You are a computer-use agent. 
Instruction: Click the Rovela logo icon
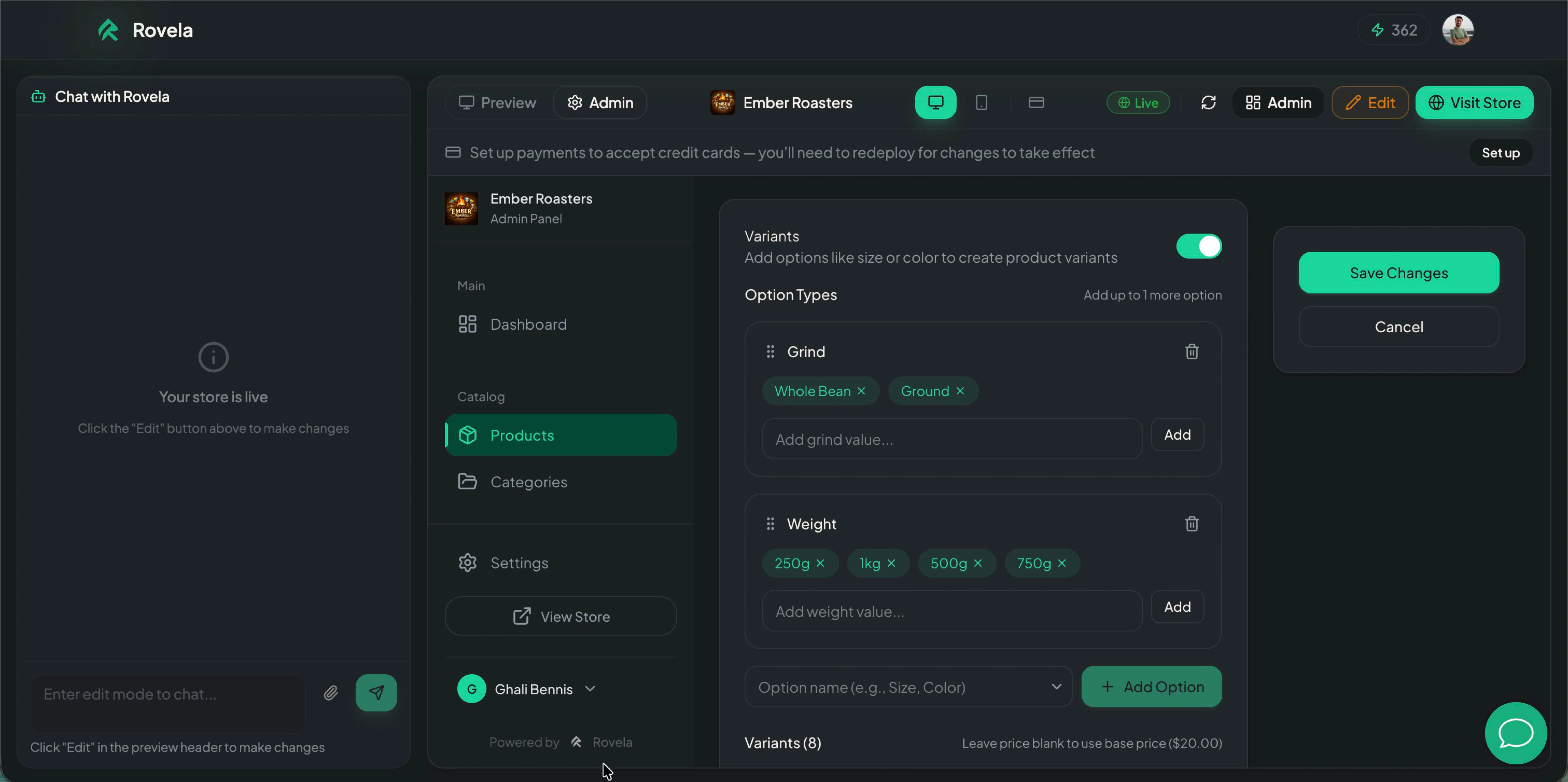(x=108, y=30)
